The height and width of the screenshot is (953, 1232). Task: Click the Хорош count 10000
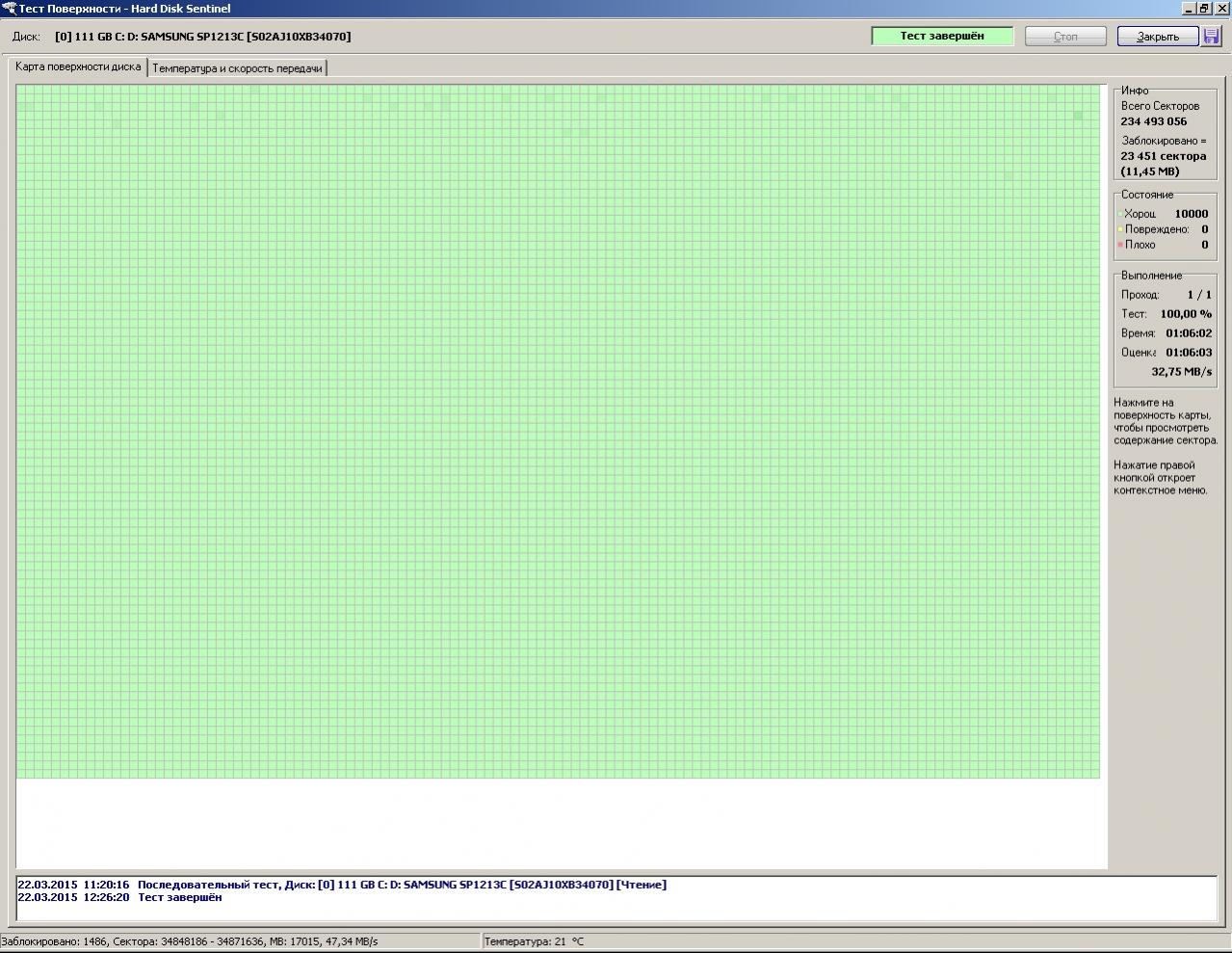[x=1192, y=214]
